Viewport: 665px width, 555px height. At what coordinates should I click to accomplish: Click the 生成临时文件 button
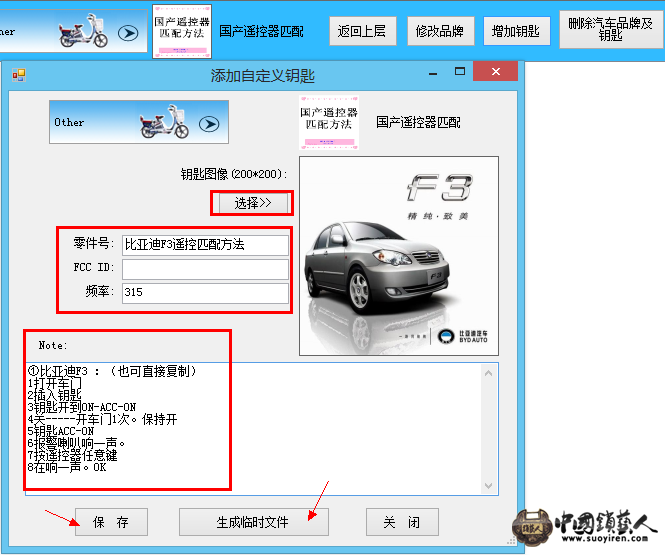[254, 522]
